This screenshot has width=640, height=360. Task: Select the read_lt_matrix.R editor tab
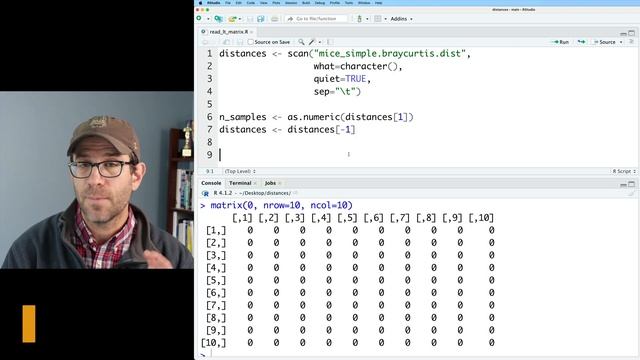click(x=229, y=32)
